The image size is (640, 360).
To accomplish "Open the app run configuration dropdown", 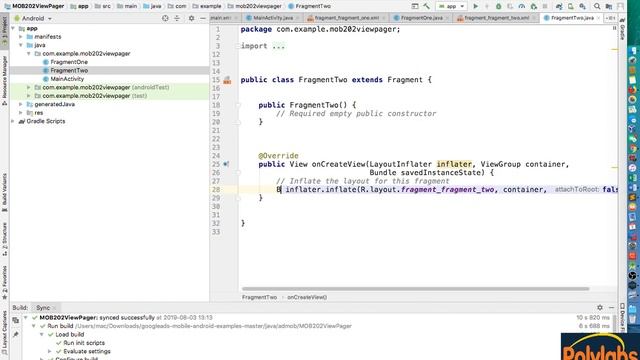I will pyautogui.click(x=451, y=6).
